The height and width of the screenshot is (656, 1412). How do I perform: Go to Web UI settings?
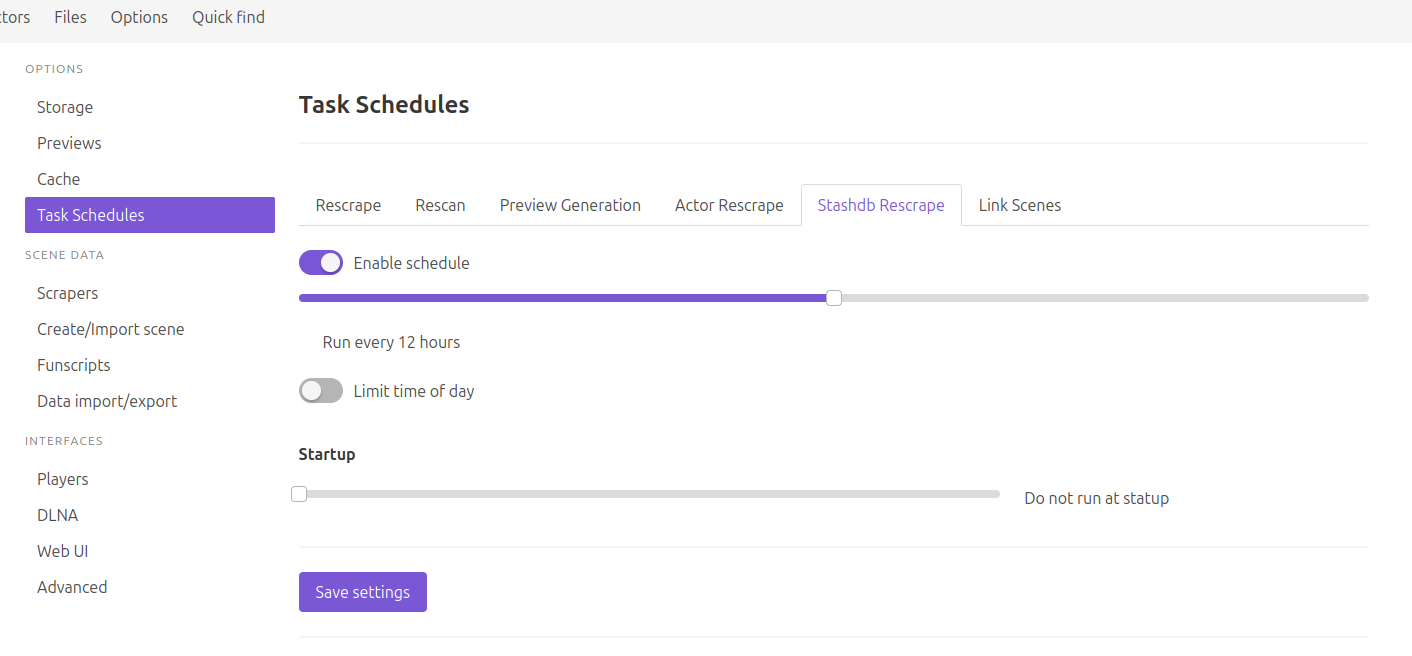click(x=150, y=551)
